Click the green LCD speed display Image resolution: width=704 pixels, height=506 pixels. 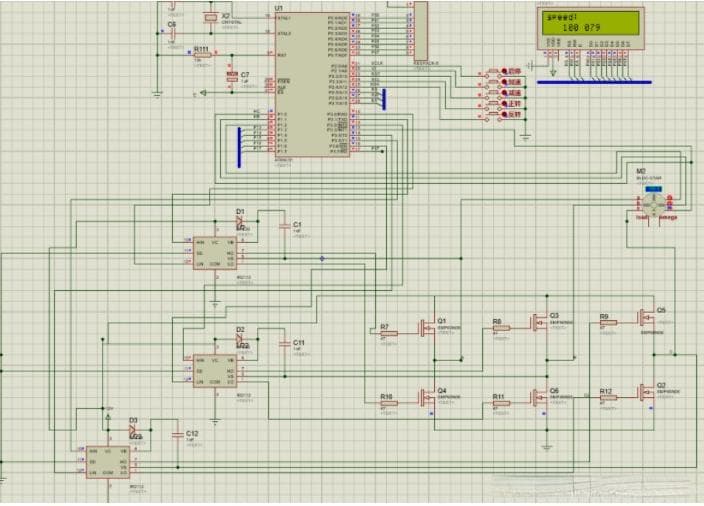coord(592,26)
